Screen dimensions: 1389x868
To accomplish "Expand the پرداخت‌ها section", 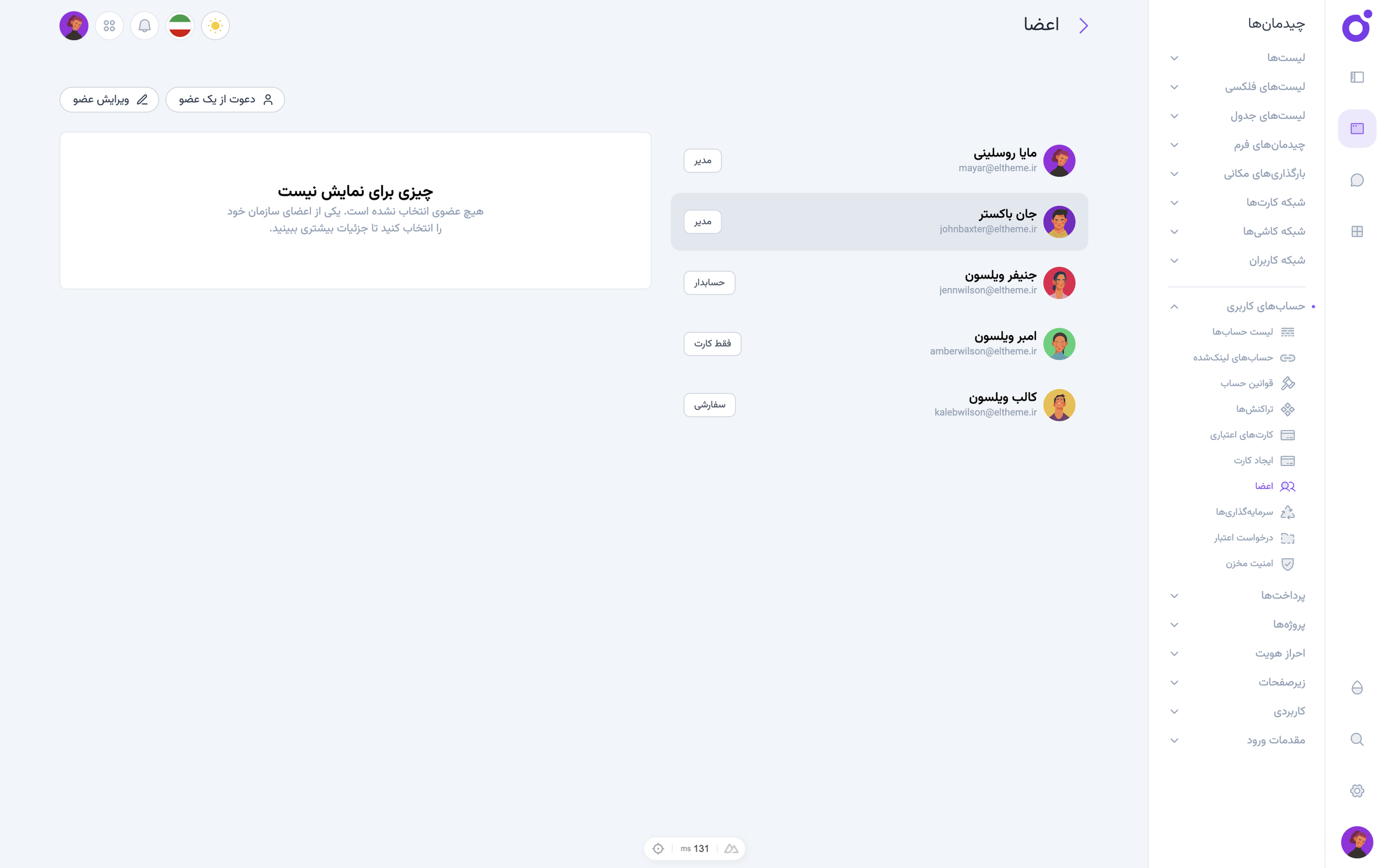I will pos(1174,595).
